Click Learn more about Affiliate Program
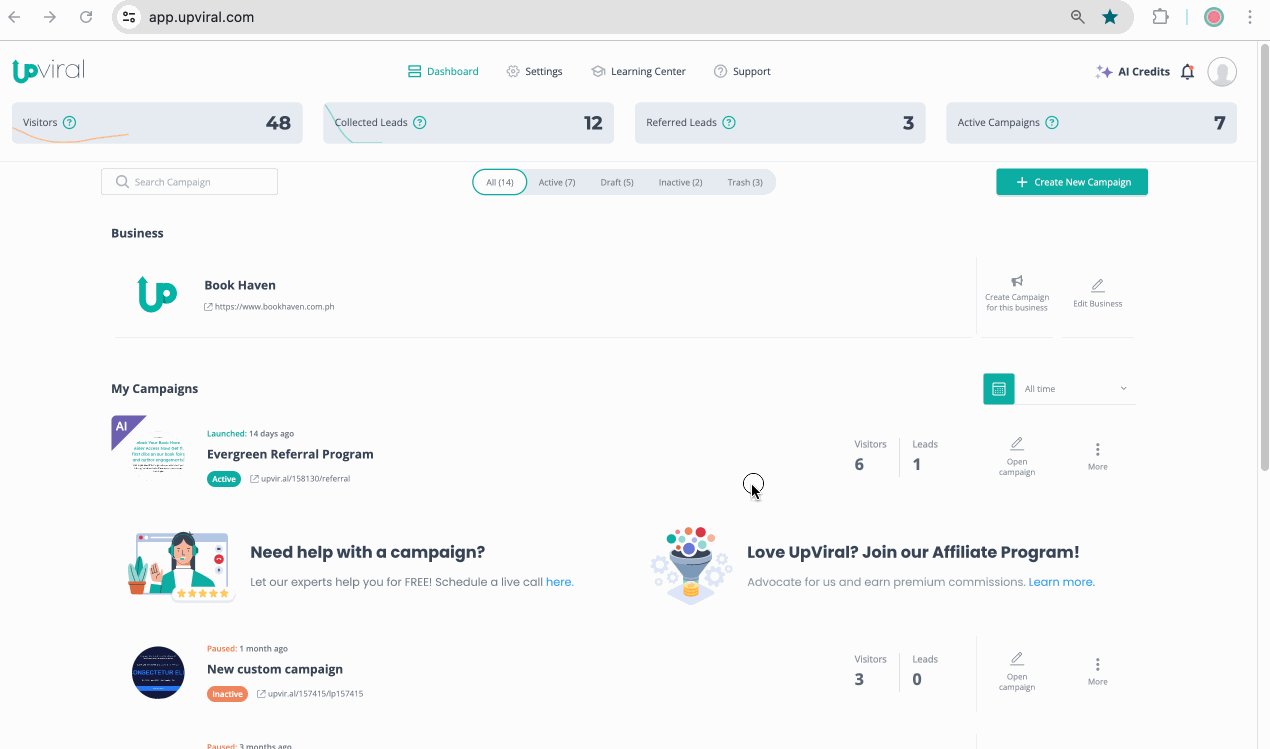This screenshot has height=749, width=1270. click(1061, 582)
